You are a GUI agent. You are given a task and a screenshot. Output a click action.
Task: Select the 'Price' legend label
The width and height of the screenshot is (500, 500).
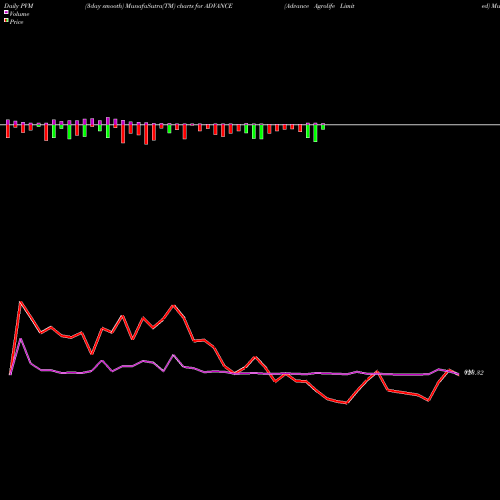point(16,22)
